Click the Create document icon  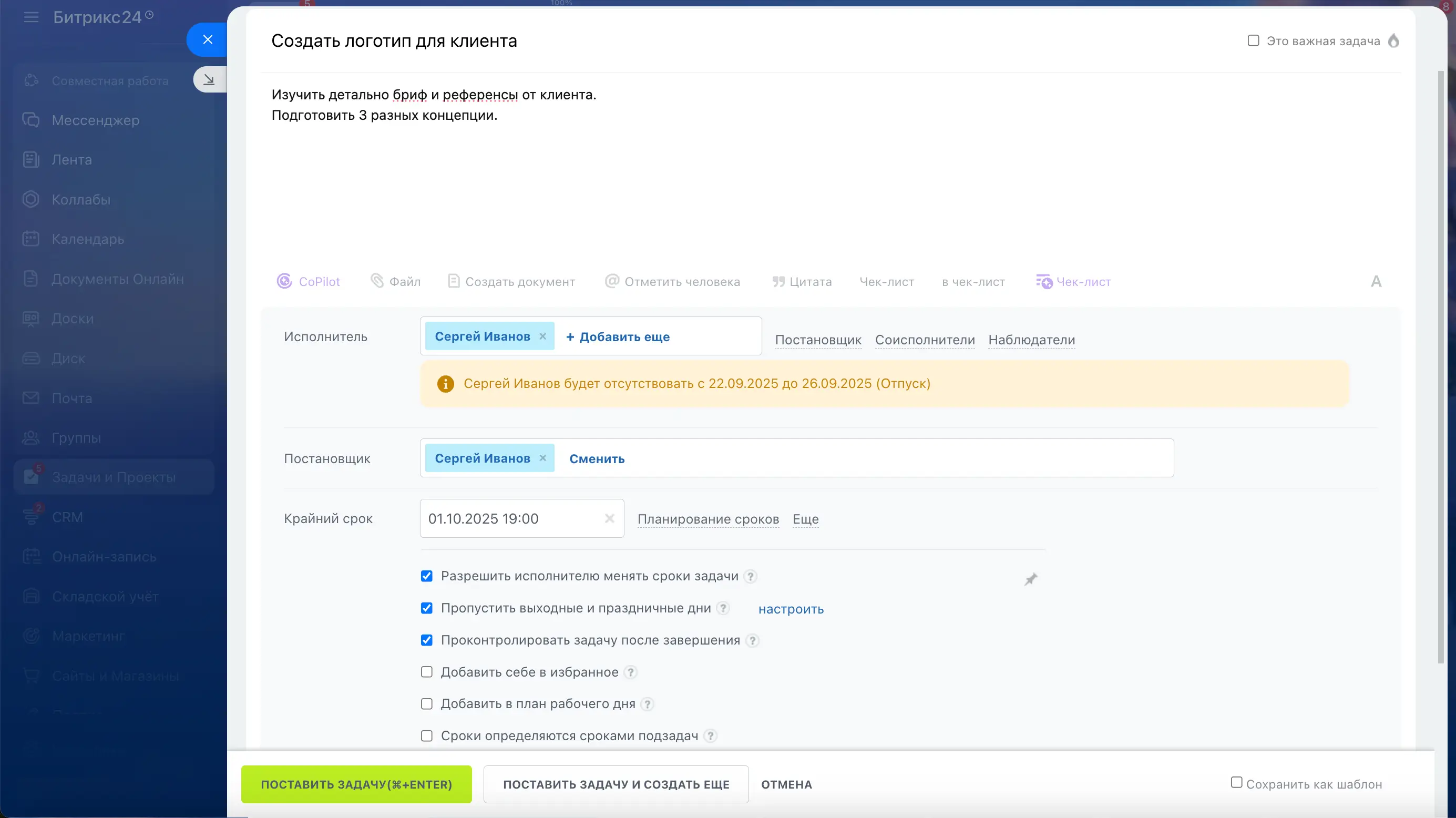pyautogui.click(x=453, y=281)
